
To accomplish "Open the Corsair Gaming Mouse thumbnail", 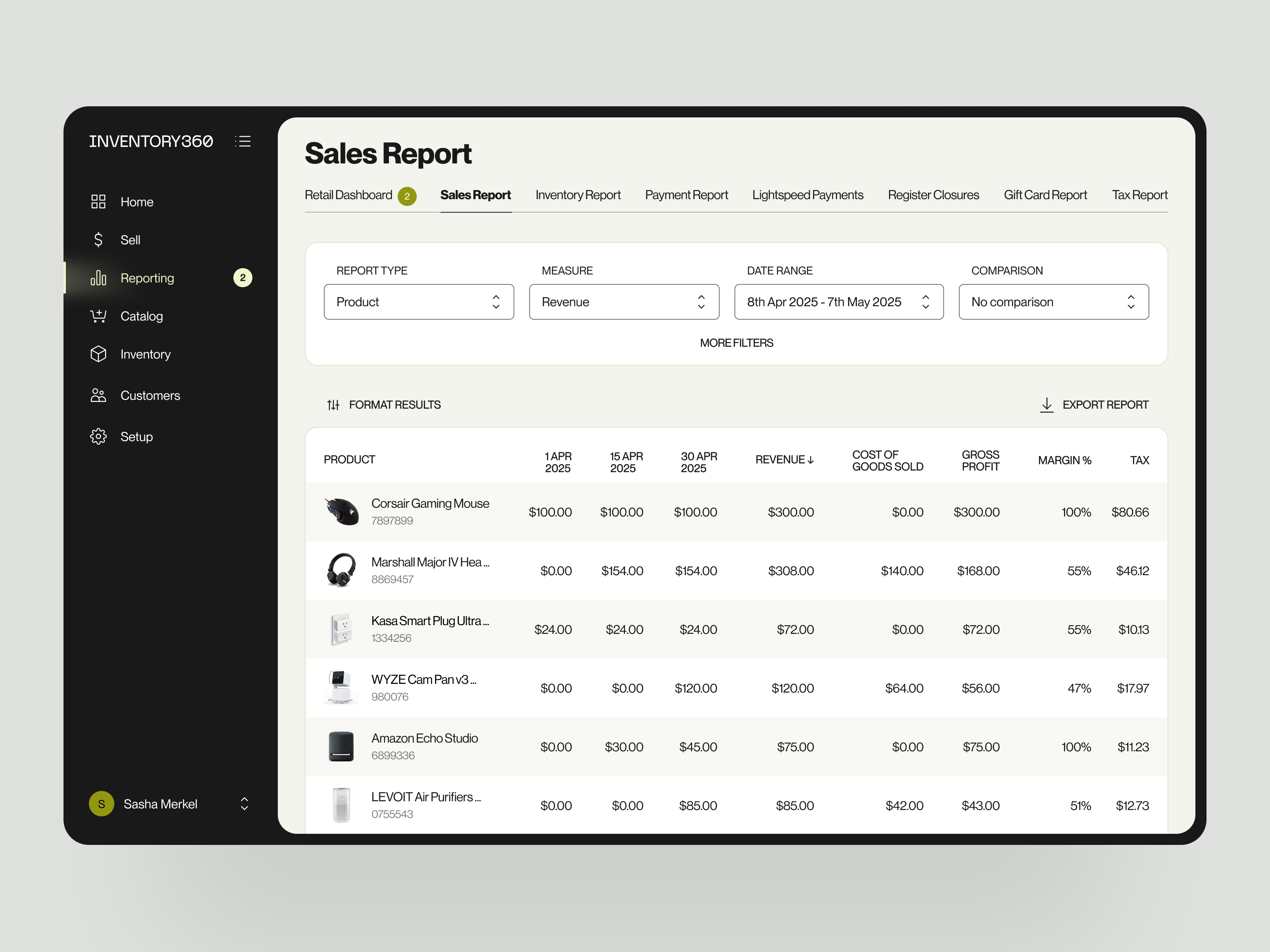I will [x=341, y=511].
